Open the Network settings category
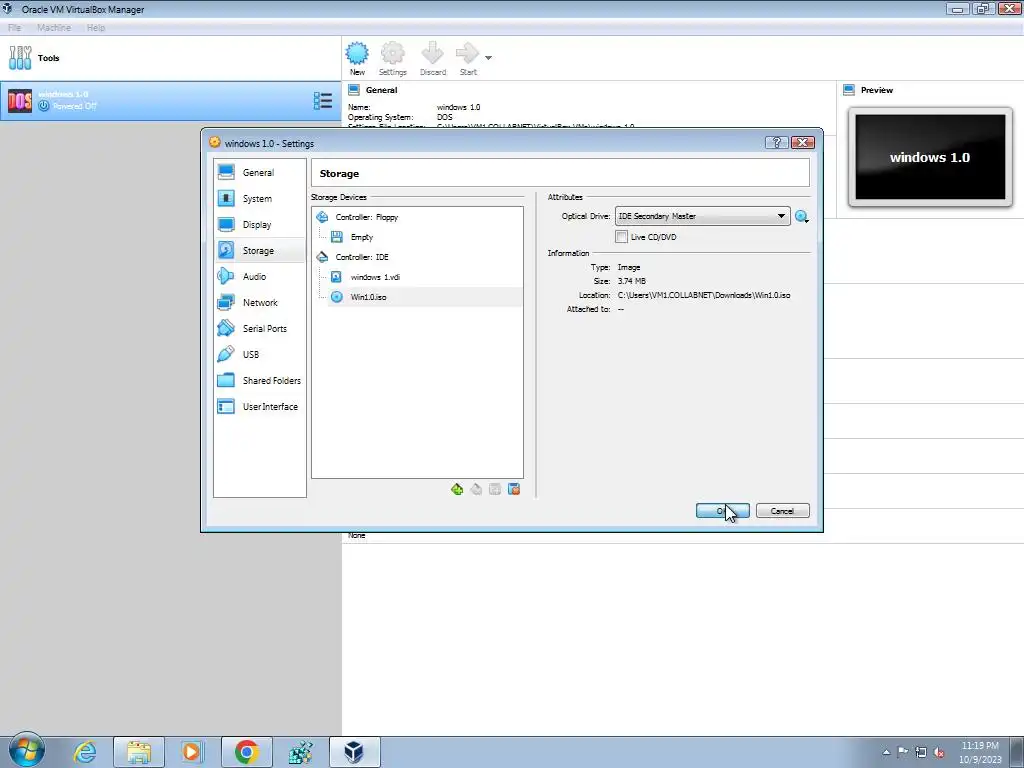Screen dimensions: 1024x768 [x=259, y=302]
